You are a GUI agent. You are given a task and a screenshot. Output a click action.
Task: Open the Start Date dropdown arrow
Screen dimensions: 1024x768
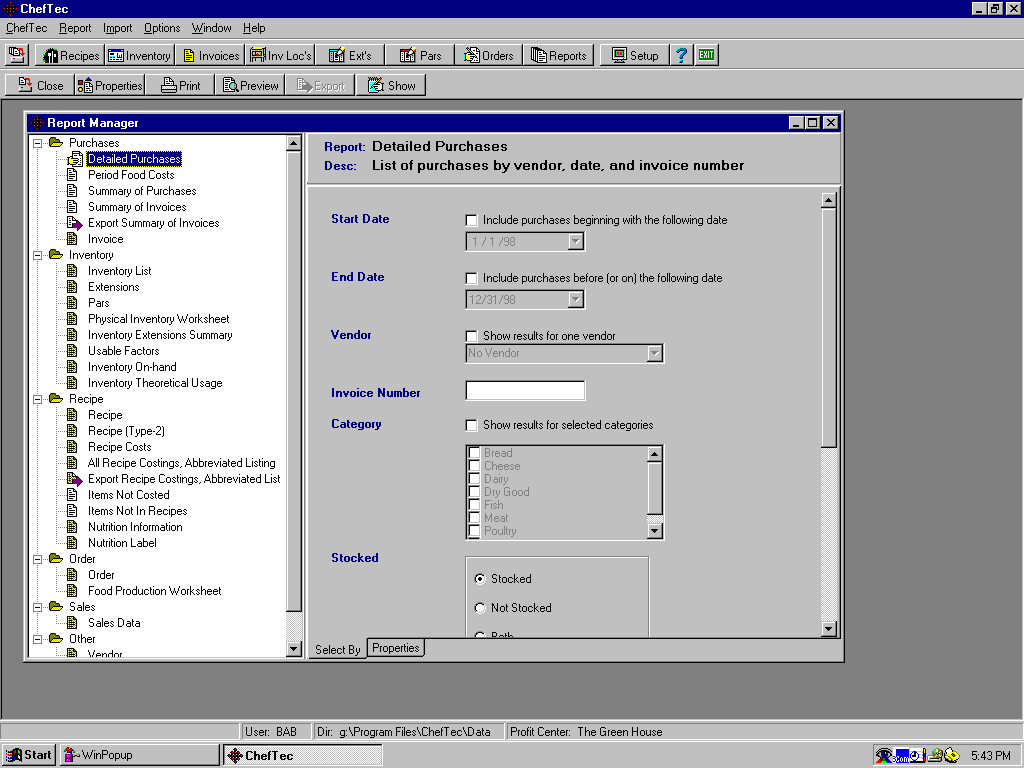[575, 242]
